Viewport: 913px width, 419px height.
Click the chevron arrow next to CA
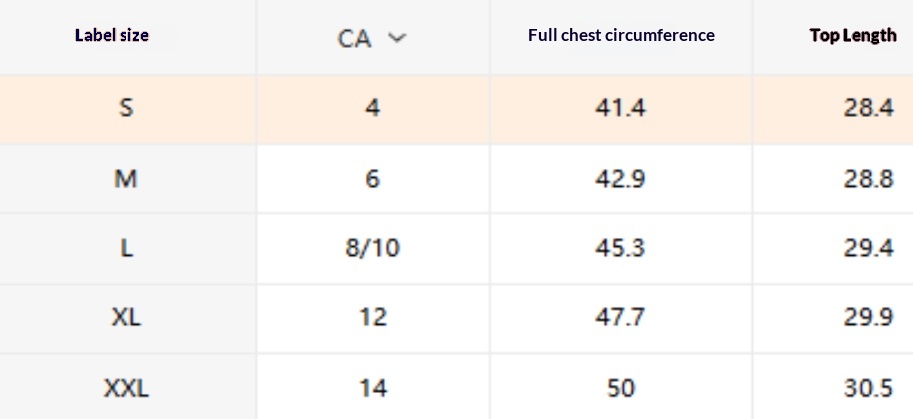pos(397,38)
